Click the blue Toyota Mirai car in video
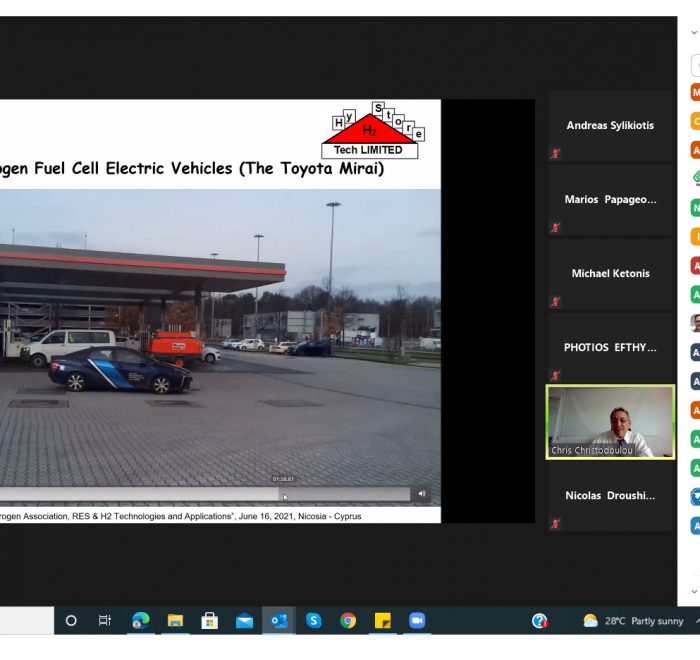The height and width of the screenshot is (660, 700). point(120,370)
